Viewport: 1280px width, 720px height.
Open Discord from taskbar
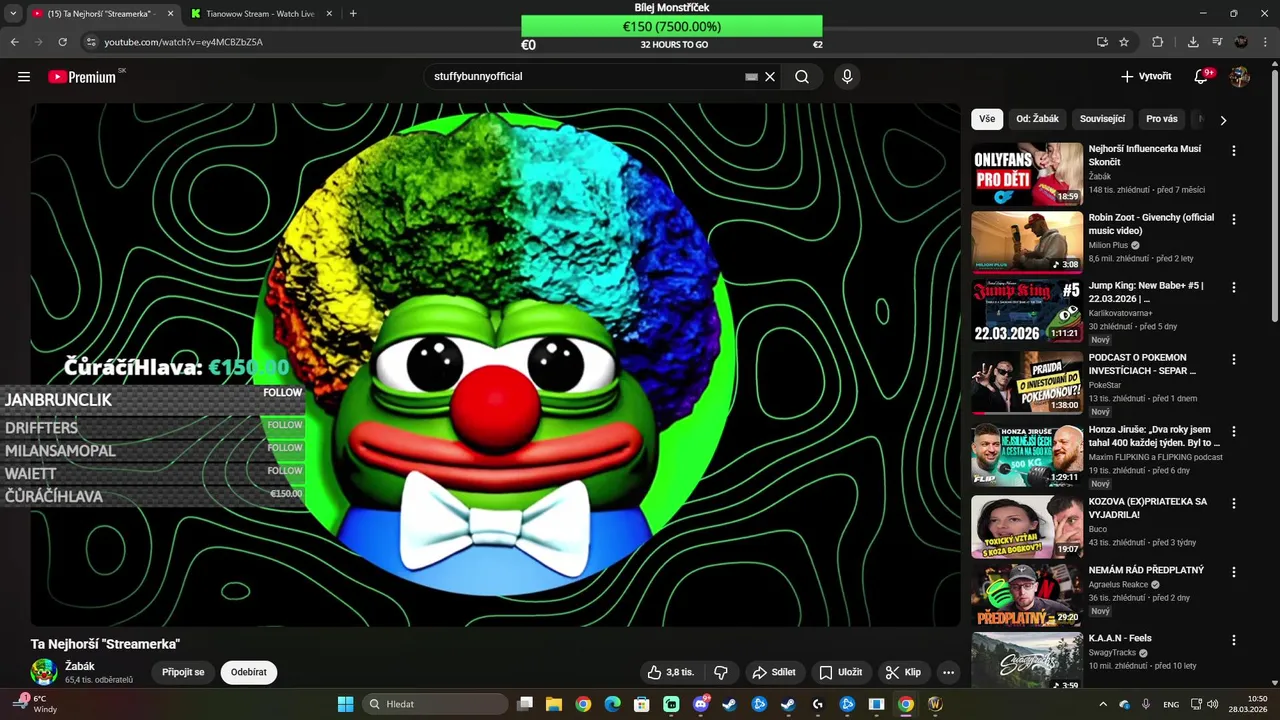(701, 704)
